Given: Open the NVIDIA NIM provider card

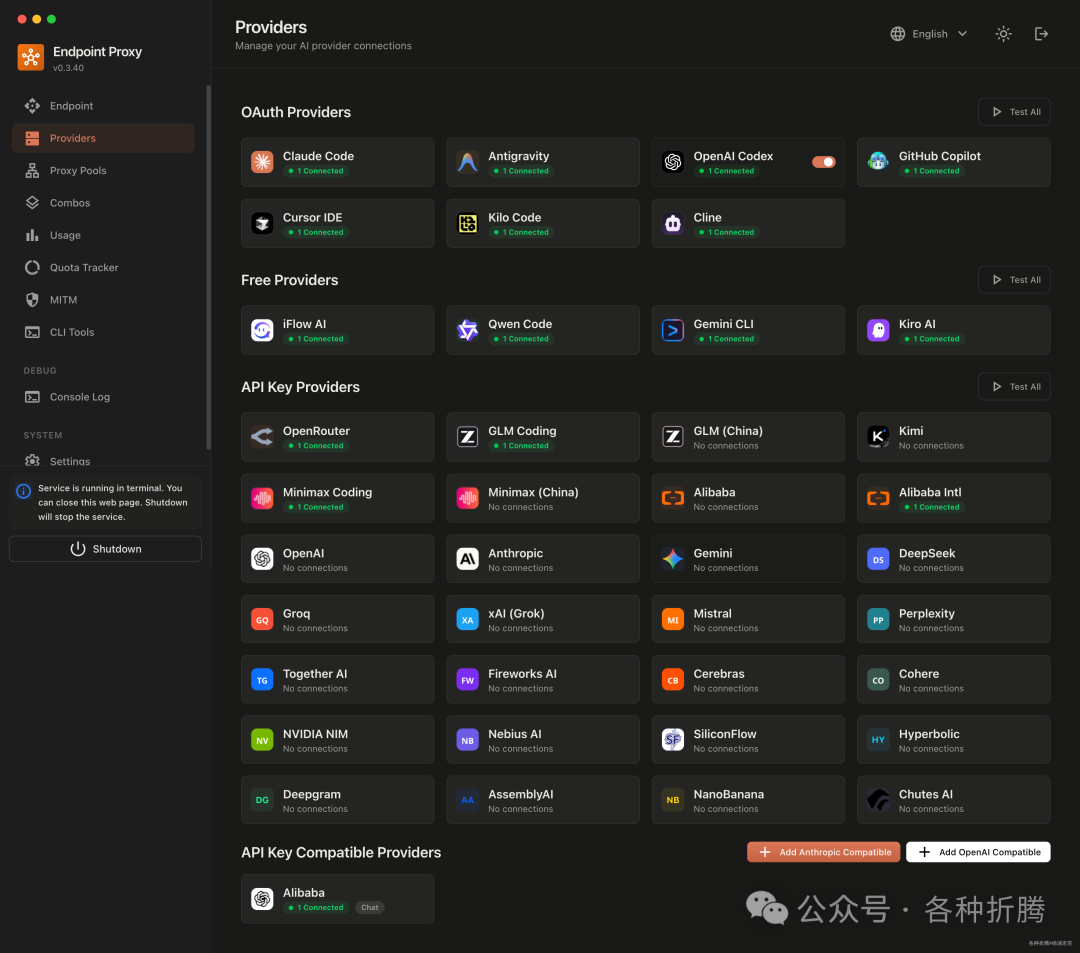Looking at the screenshot, I should click(338, 740).
